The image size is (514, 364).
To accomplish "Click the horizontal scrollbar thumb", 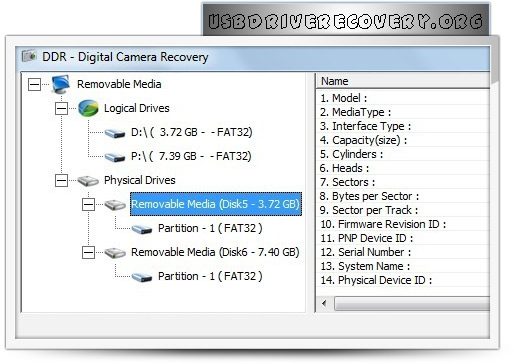I will pos(412,304).
